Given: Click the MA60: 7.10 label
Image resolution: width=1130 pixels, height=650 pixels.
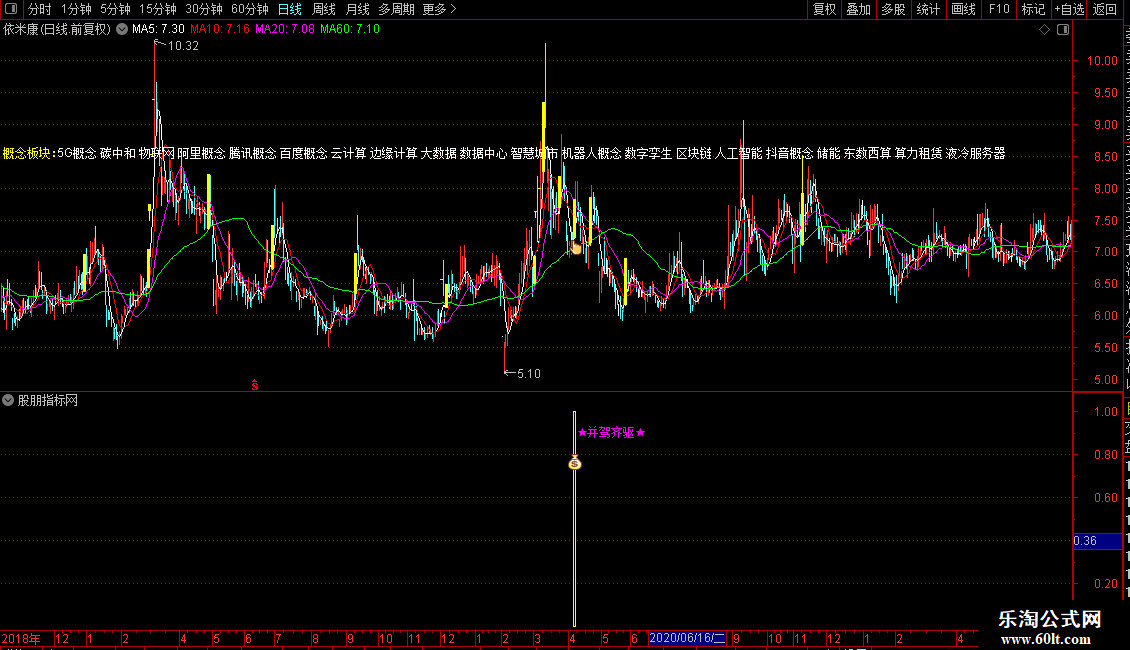Looking at the screenshot, I should pos(350,29).
